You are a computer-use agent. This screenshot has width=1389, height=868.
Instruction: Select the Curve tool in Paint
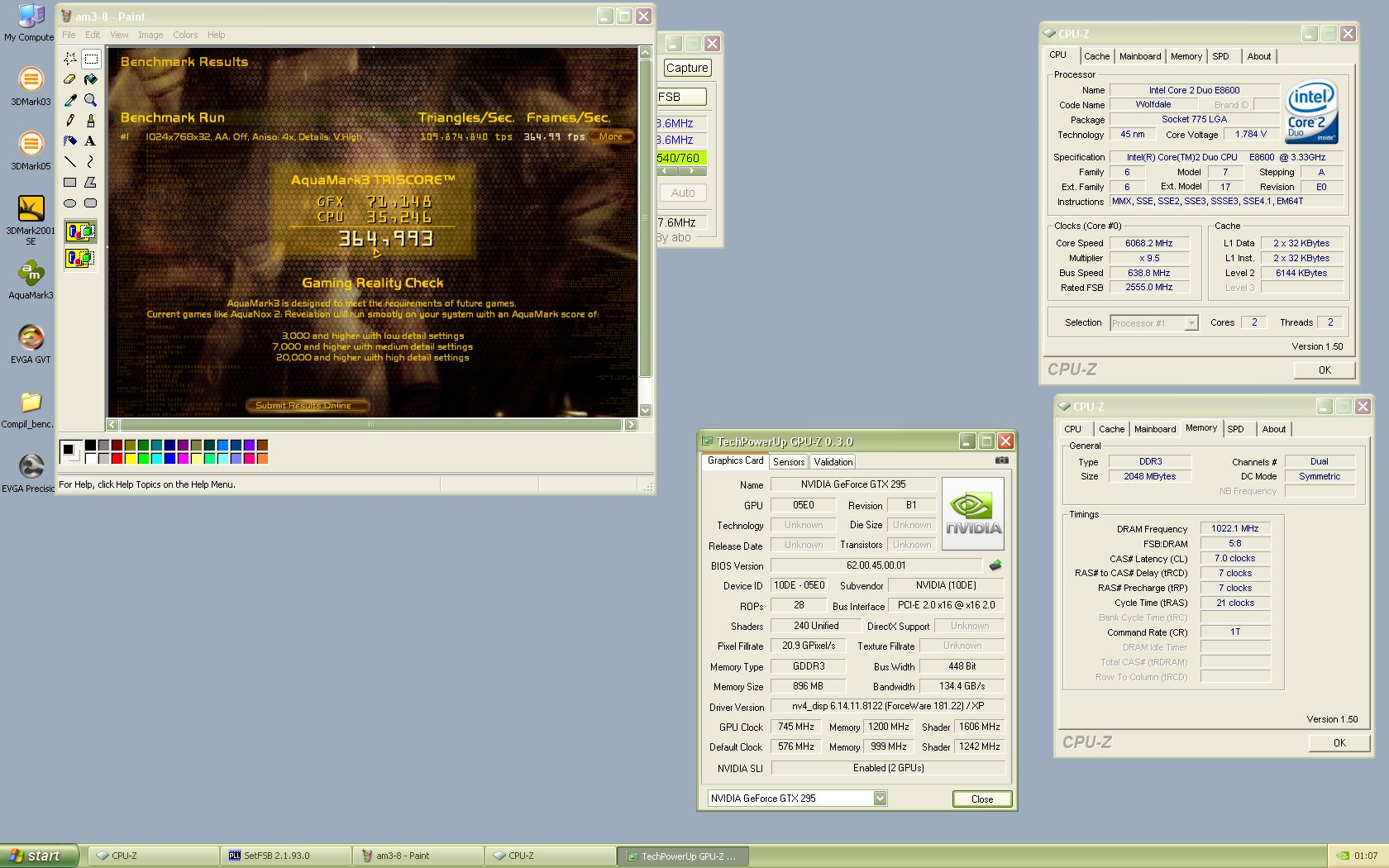[x=91, y=162]
